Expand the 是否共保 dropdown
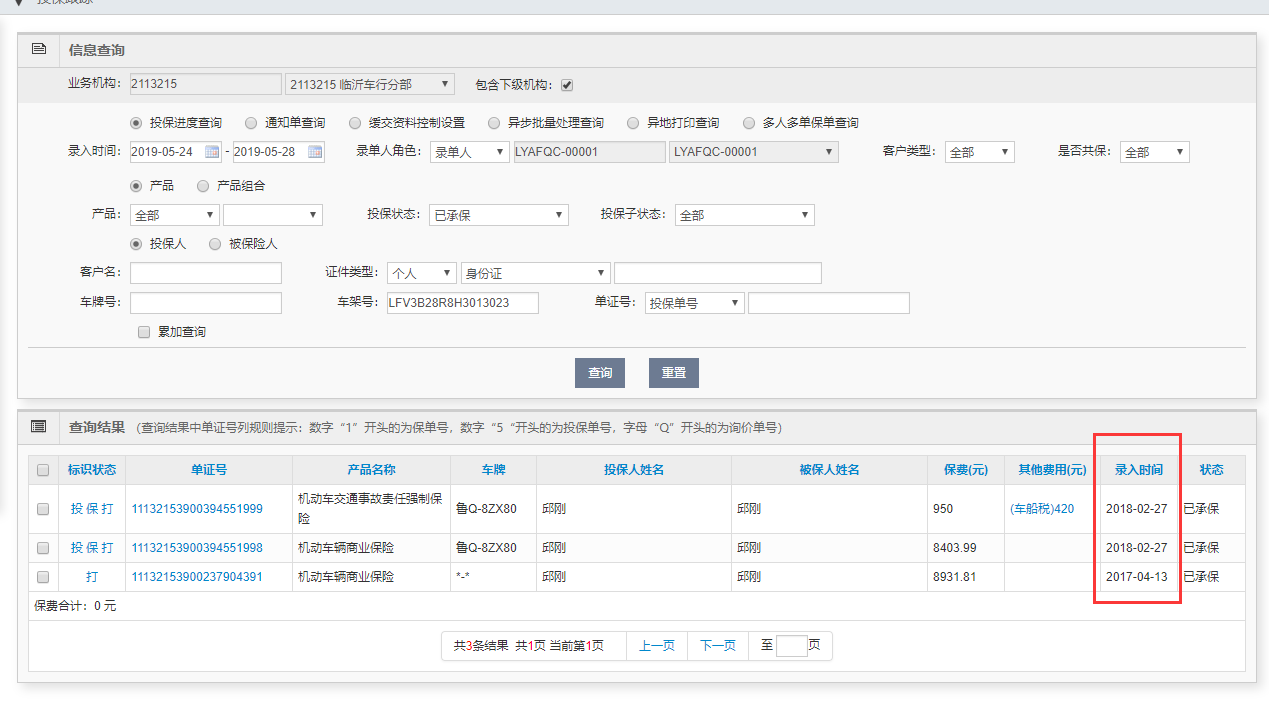 pos(1154,152)
